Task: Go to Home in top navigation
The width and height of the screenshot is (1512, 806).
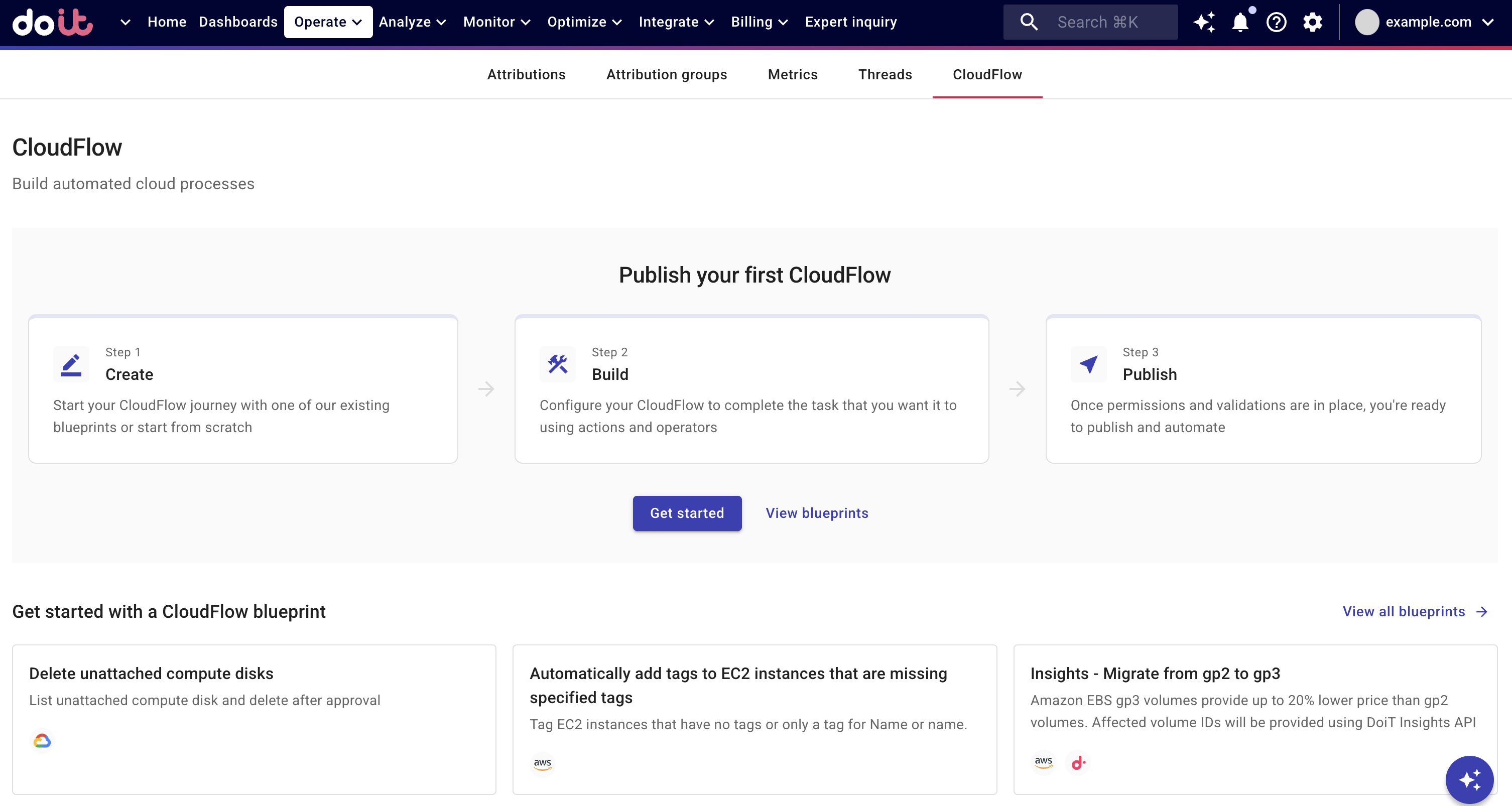Action: (167, 22)
